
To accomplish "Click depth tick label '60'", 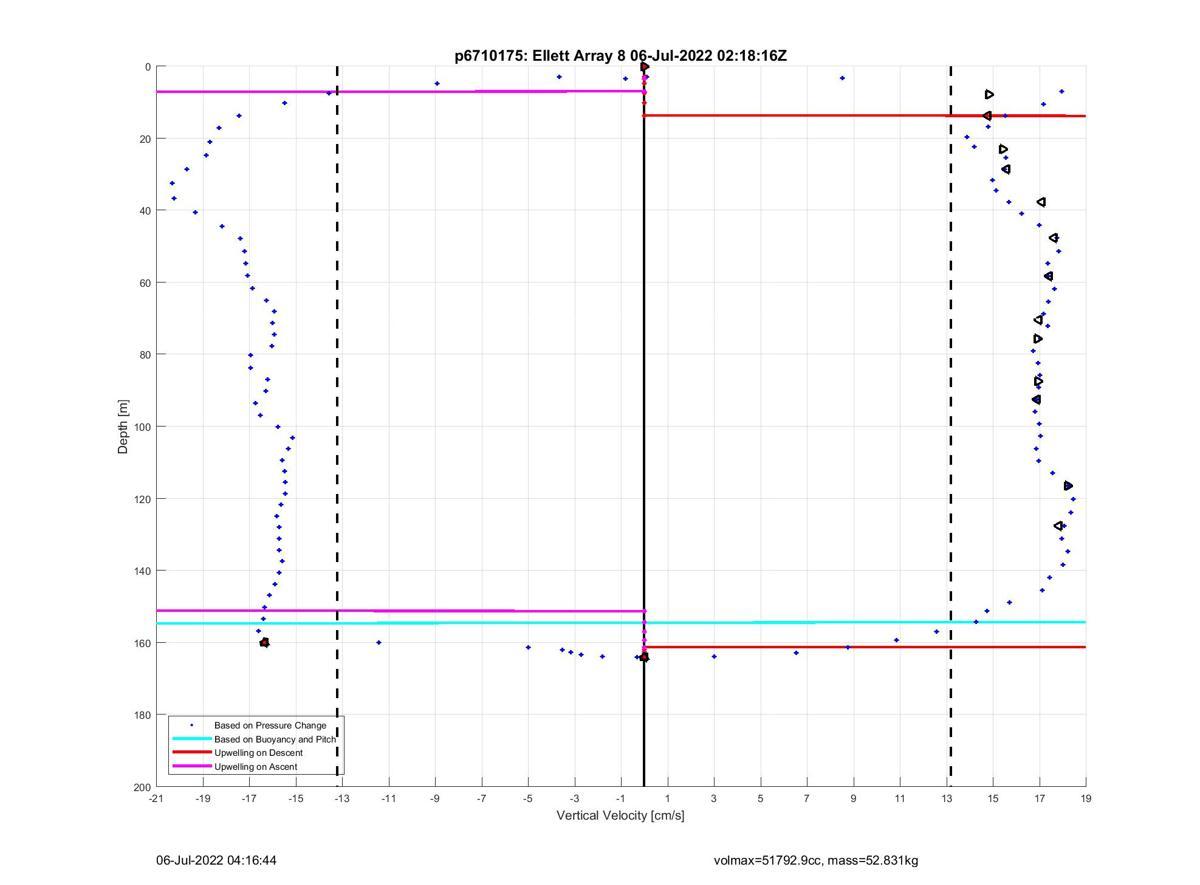I will [x=145, y=283].
